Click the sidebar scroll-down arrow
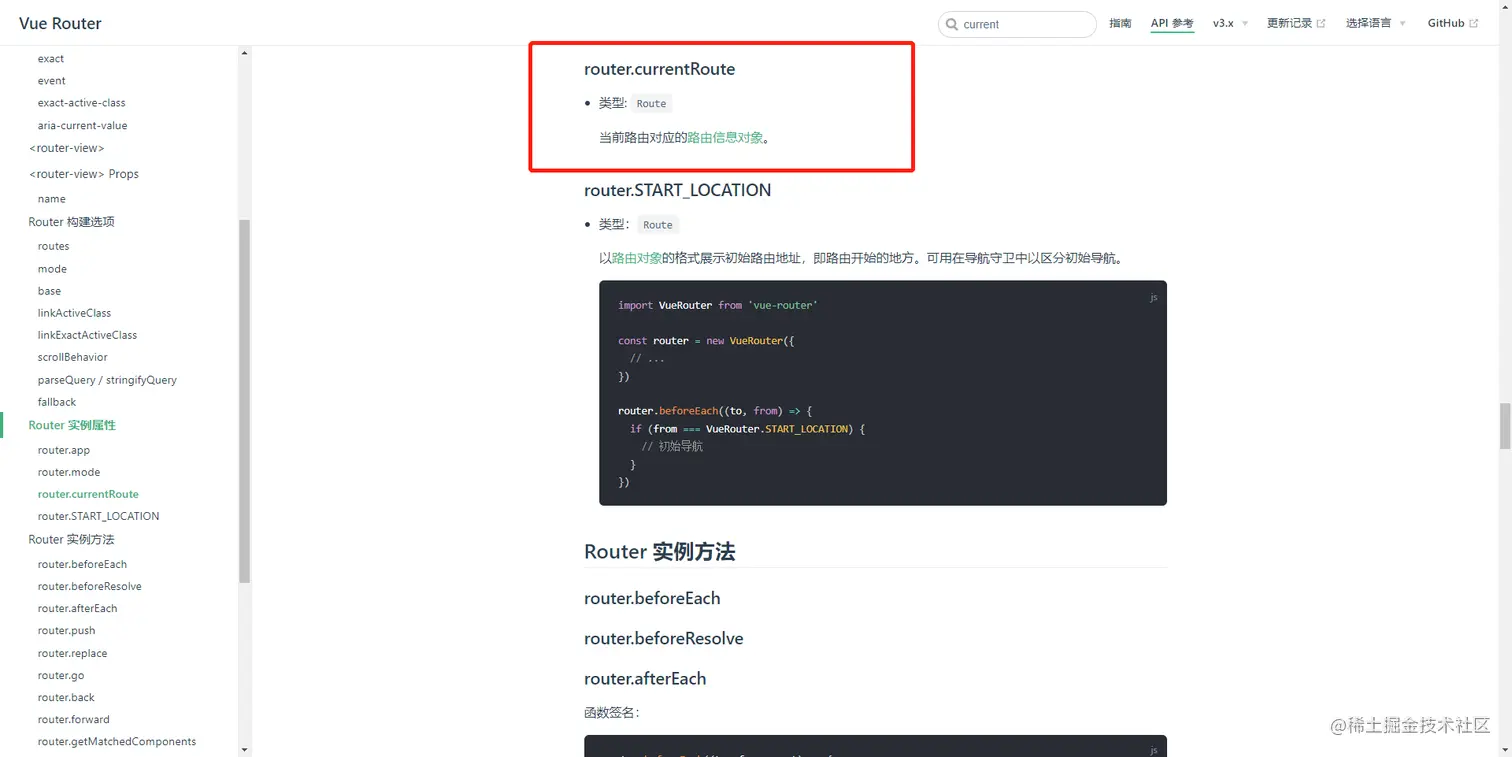Screen dimensions: 1512x757 pyautogui.click(x=245, y=749)
